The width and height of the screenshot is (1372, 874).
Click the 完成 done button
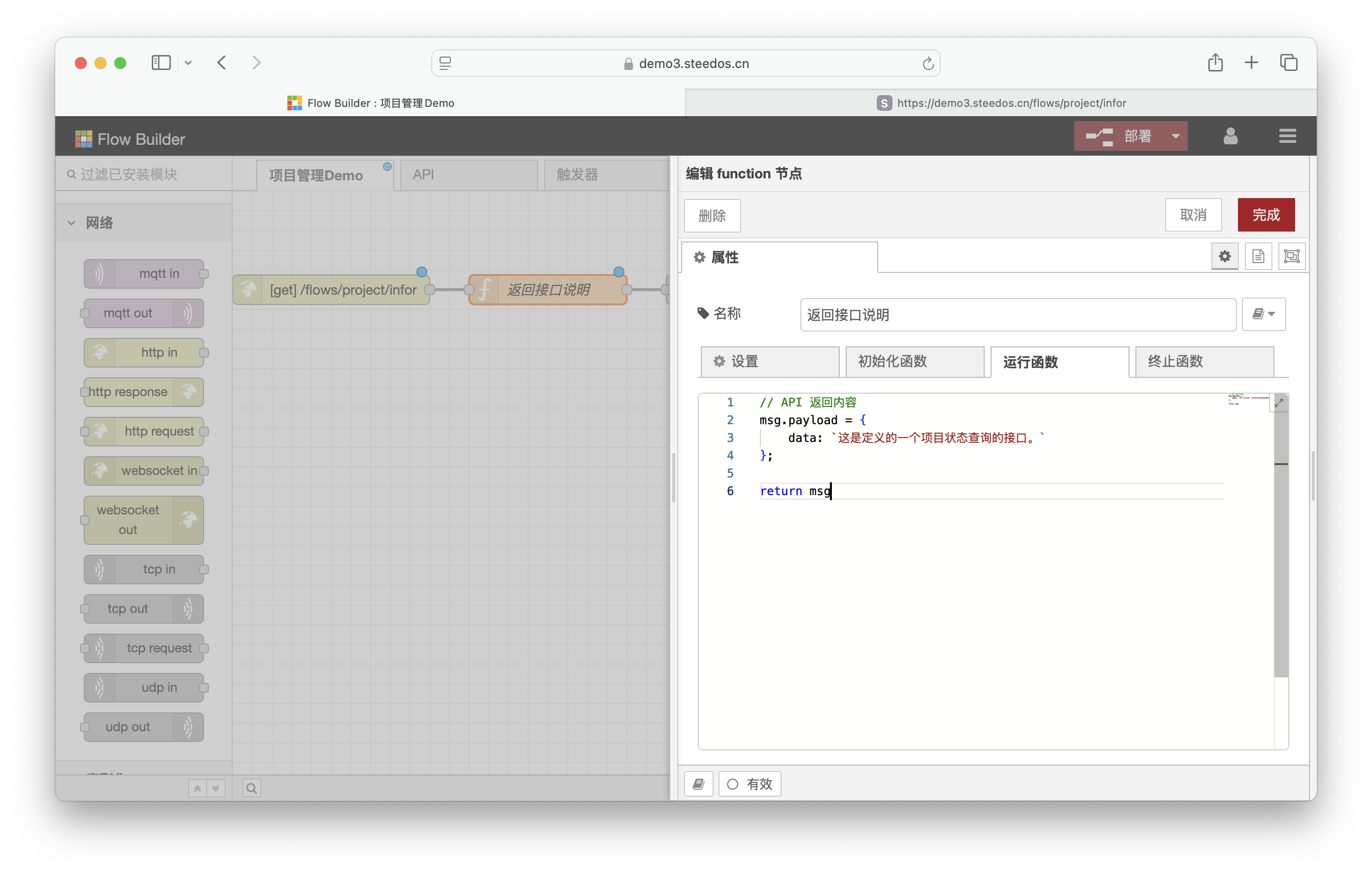pyautogui.click(x=1266, y=215)
